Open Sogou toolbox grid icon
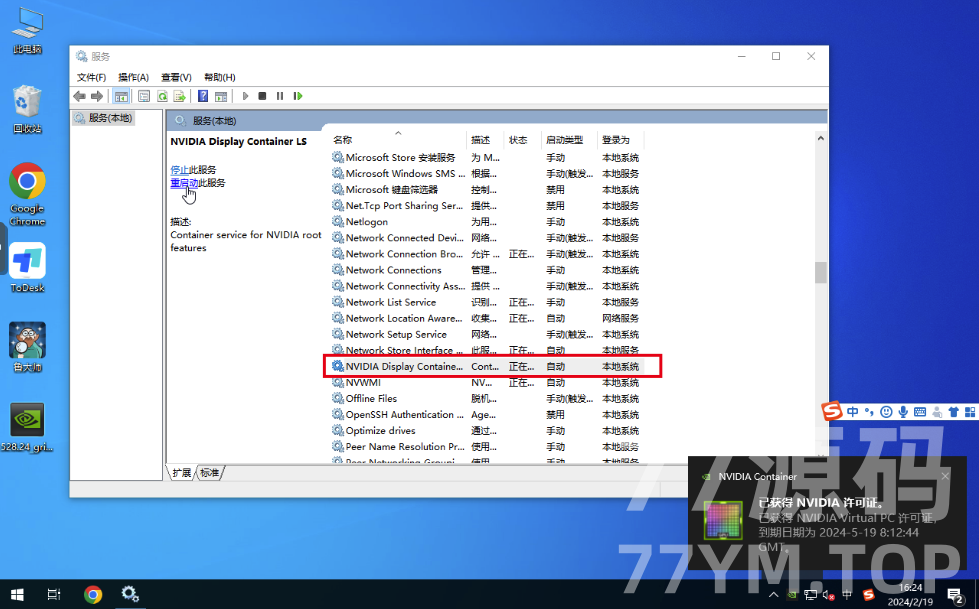This screenshot has height=609, width=979. [970, 412]
